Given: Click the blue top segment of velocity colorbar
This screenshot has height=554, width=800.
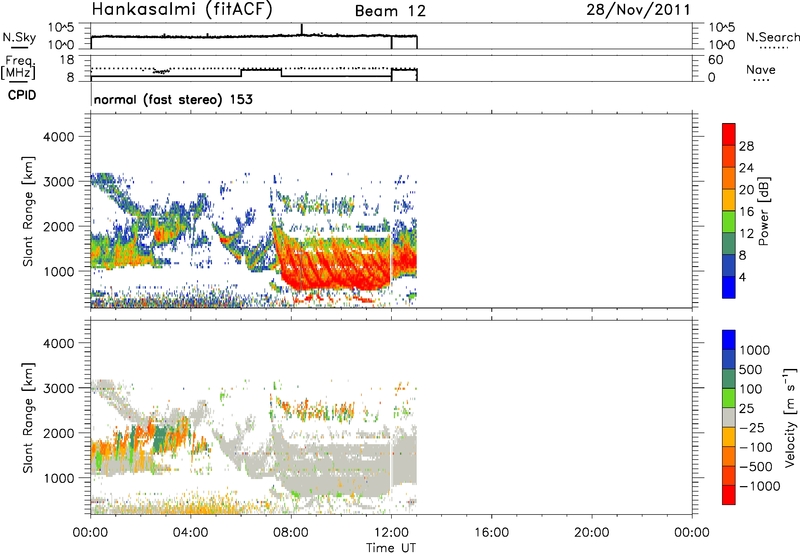Looking at the screenshot, I should (729, 340).
